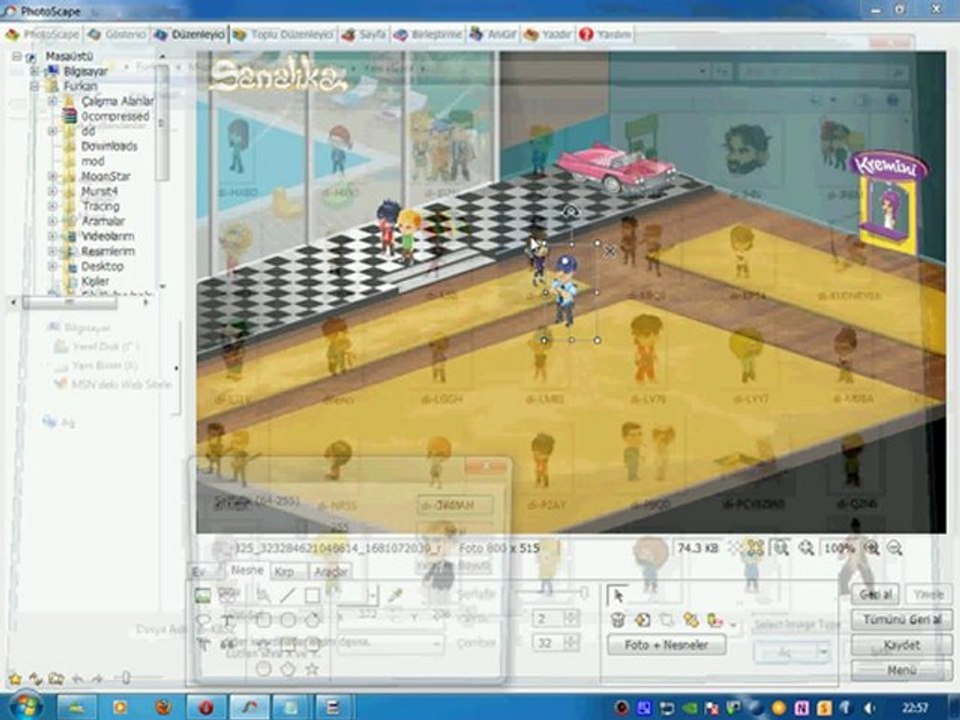Adjust the bottom-left thumbnail size slider
This screenshot has width=960, height=720.
point(126,678)
